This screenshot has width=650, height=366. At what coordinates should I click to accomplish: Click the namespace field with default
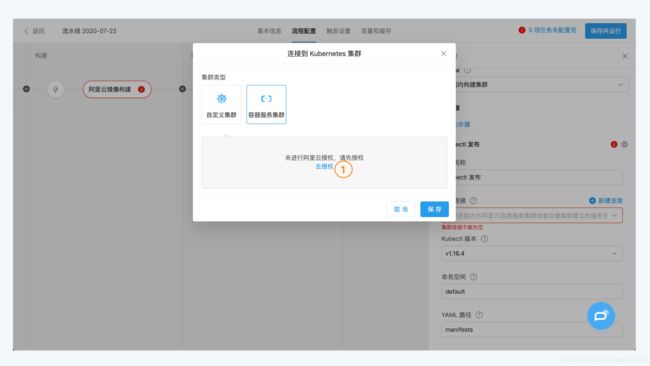532,291
